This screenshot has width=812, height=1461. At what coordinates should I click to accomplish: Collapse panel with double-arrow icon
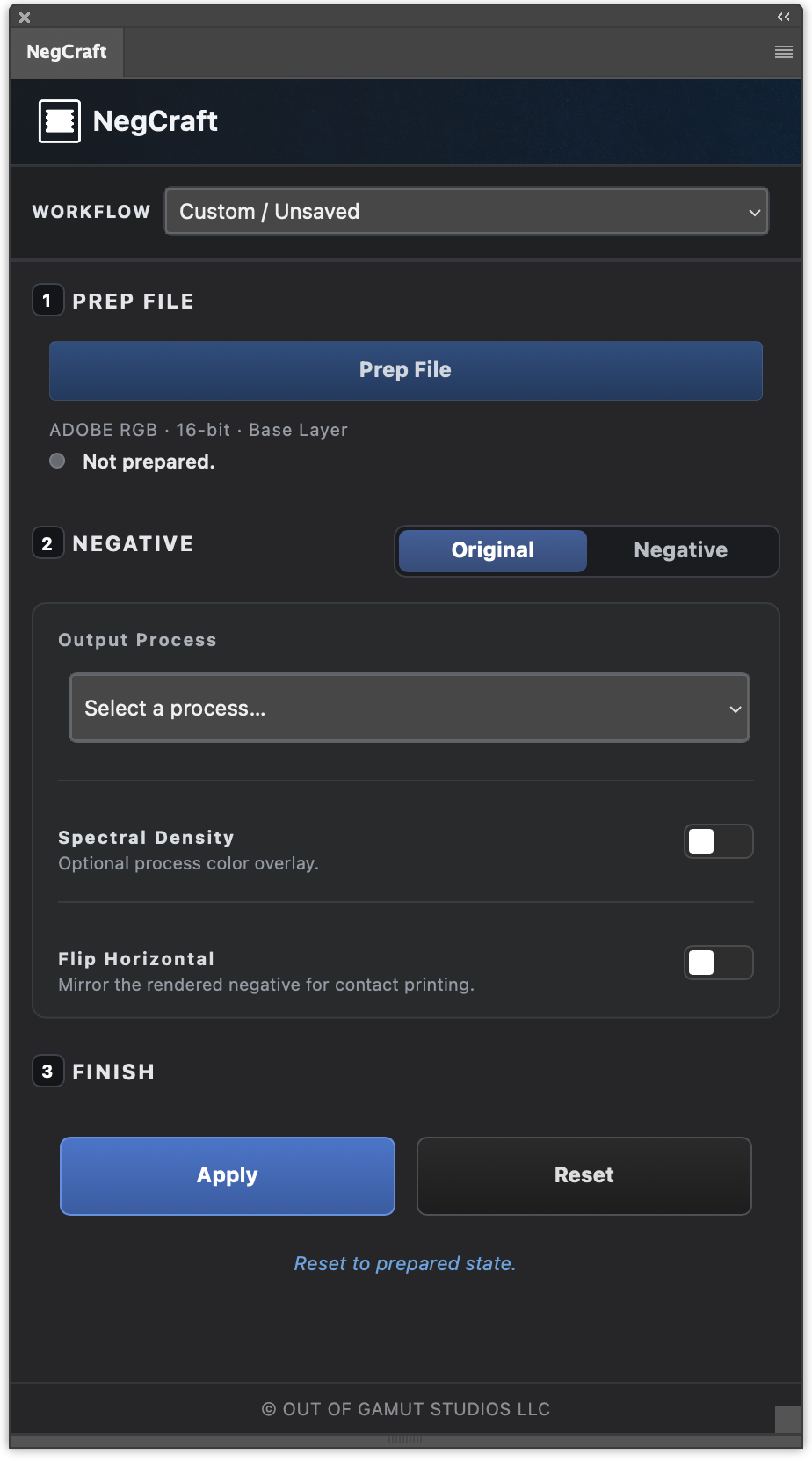[784, 17]
